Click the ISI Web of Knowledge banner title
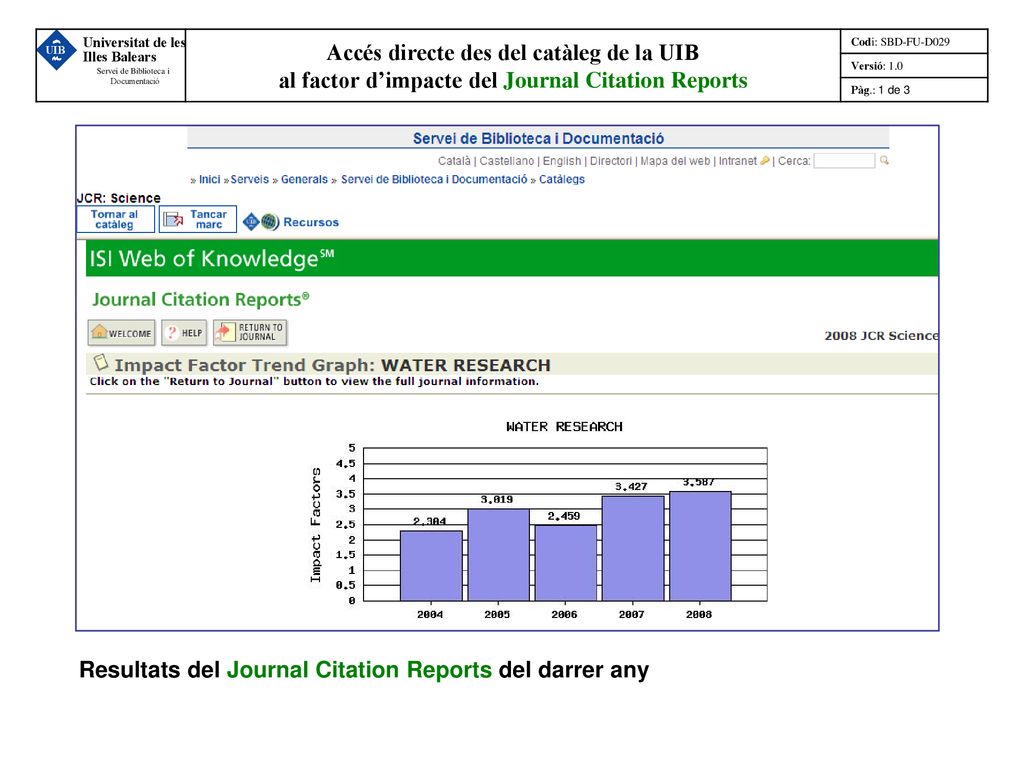Image resolution: width=1024 pixels, height=768 pixels. point(212,259)
